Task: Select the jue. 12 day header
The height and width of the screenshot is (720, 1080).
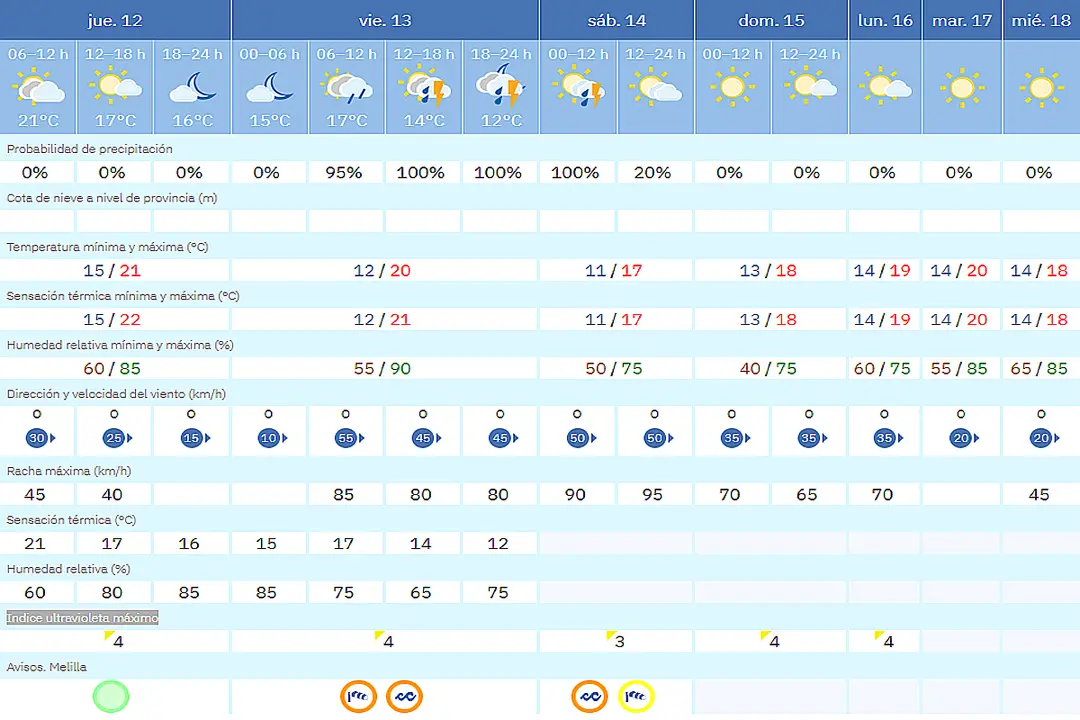Action: click(x=115, y=20)
